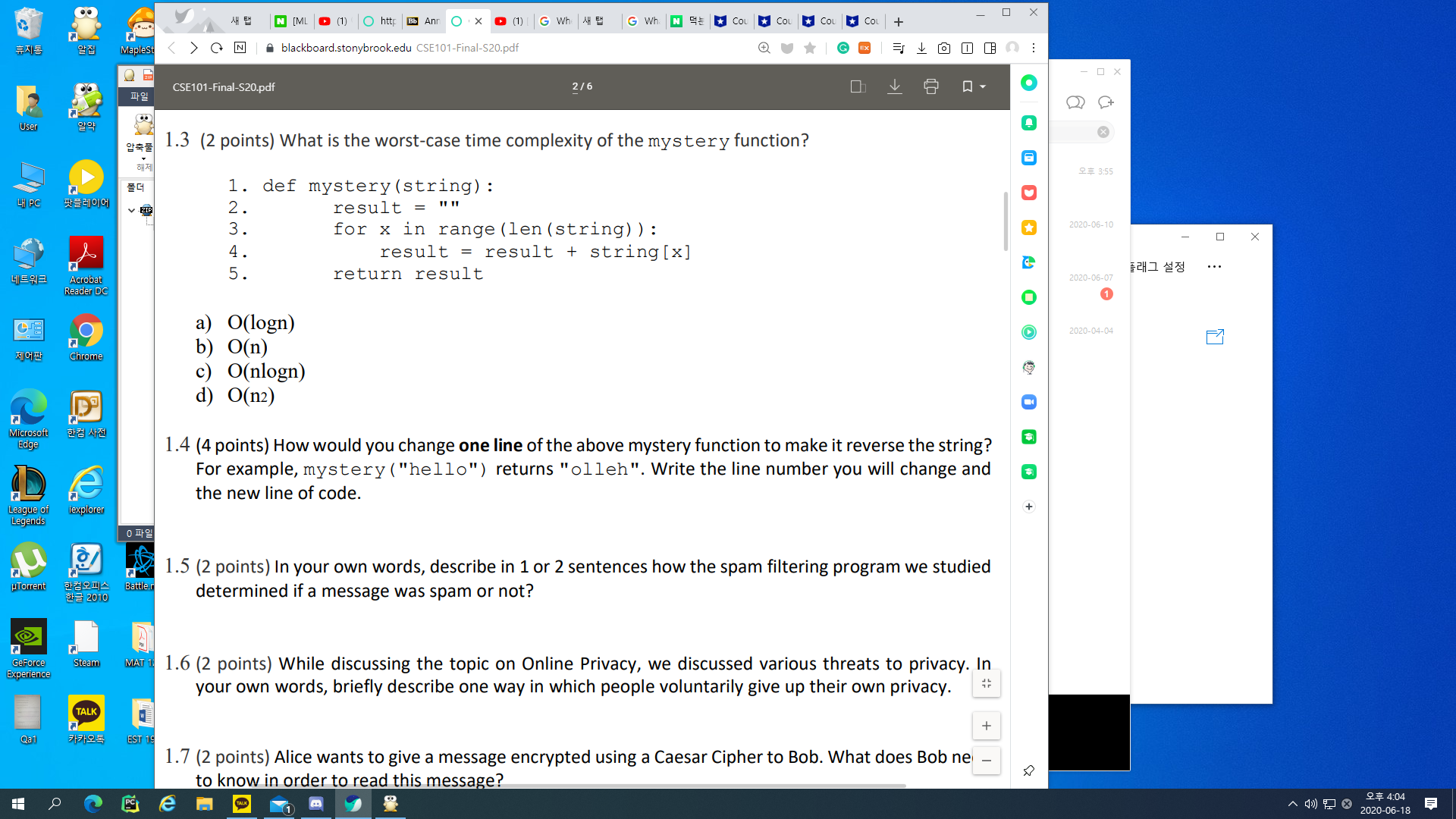Image resolution: width=1456 pixels, height=819 pixels.
Task: Open the Grammarly extension in the toolbar
Action: (843, 48)
